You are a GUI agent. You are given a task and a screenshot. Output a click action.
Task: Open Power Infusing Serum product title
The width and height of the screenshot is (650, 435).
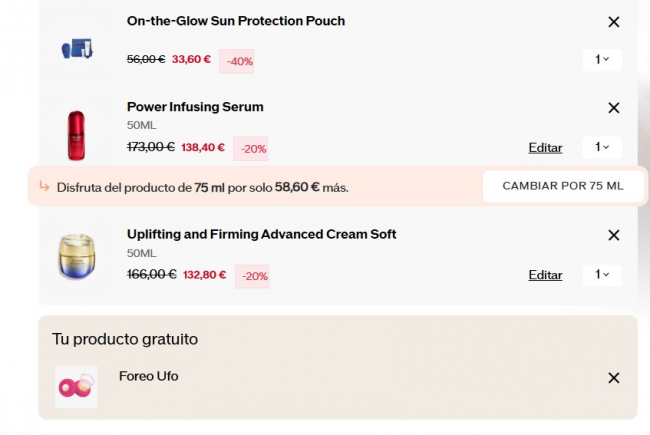click(195, 107)
